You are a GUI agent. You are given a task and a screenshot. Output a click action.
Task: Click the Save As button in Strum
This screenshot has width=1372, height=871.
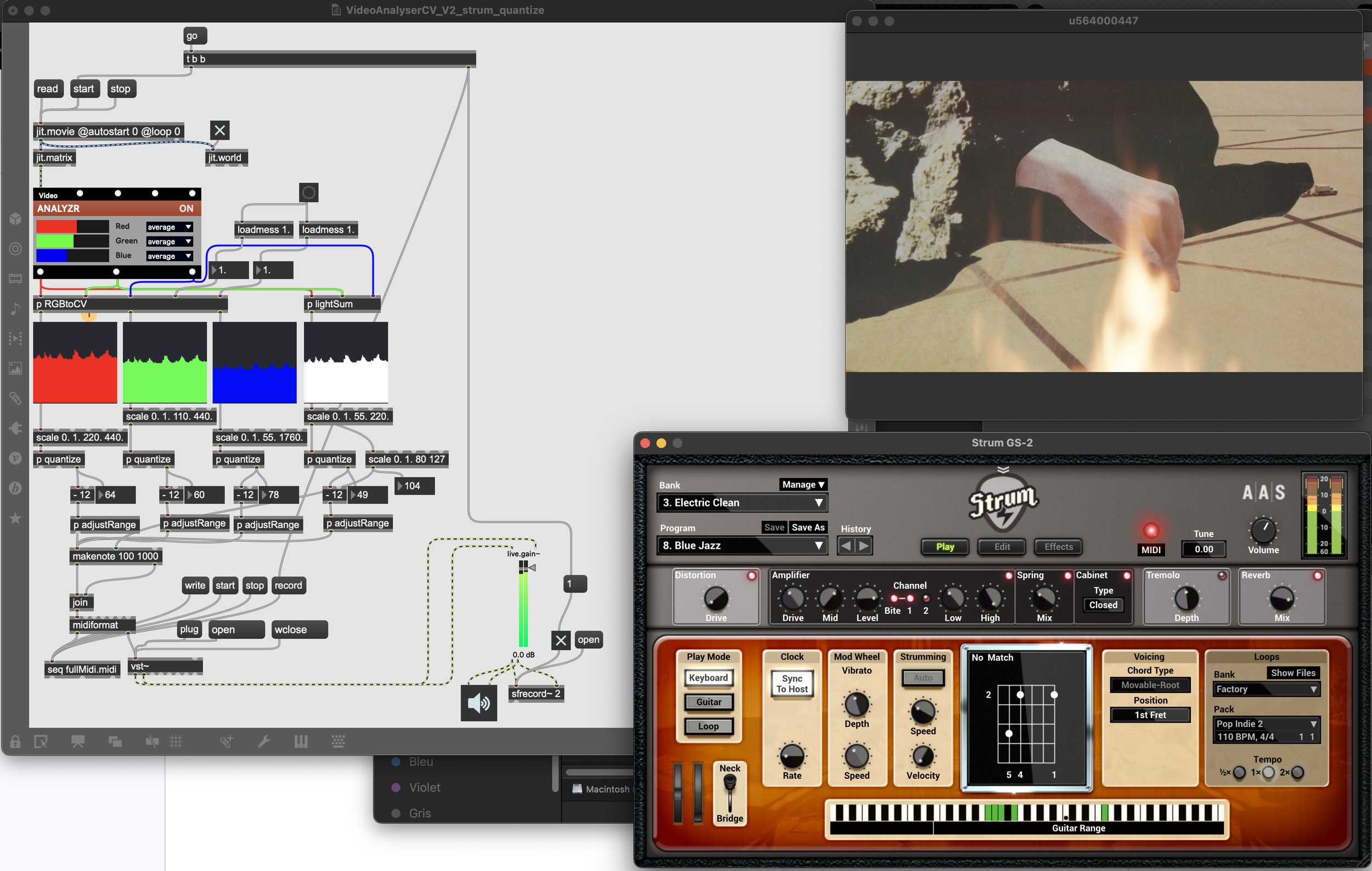807,527
